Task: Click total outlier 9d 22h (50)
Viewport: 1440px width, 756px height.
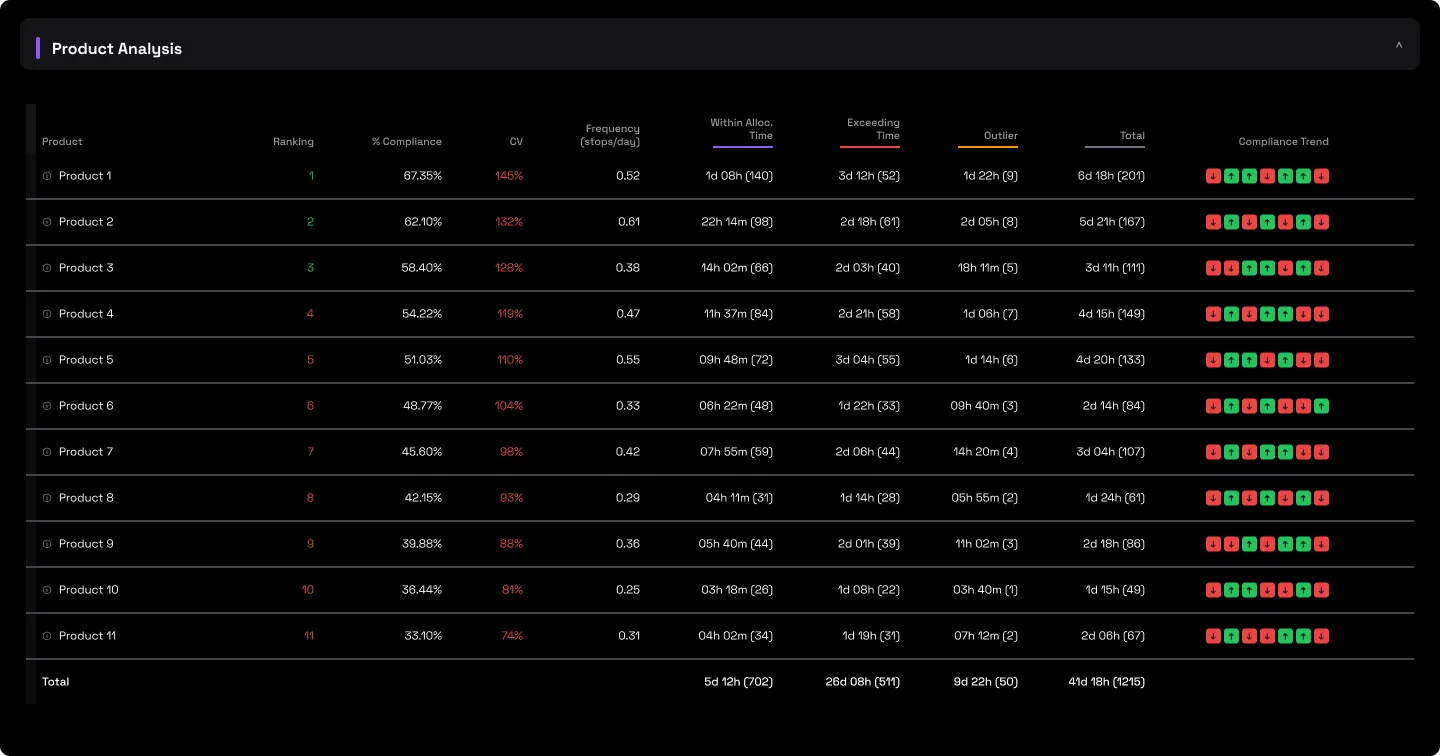Action: (985, 682)
